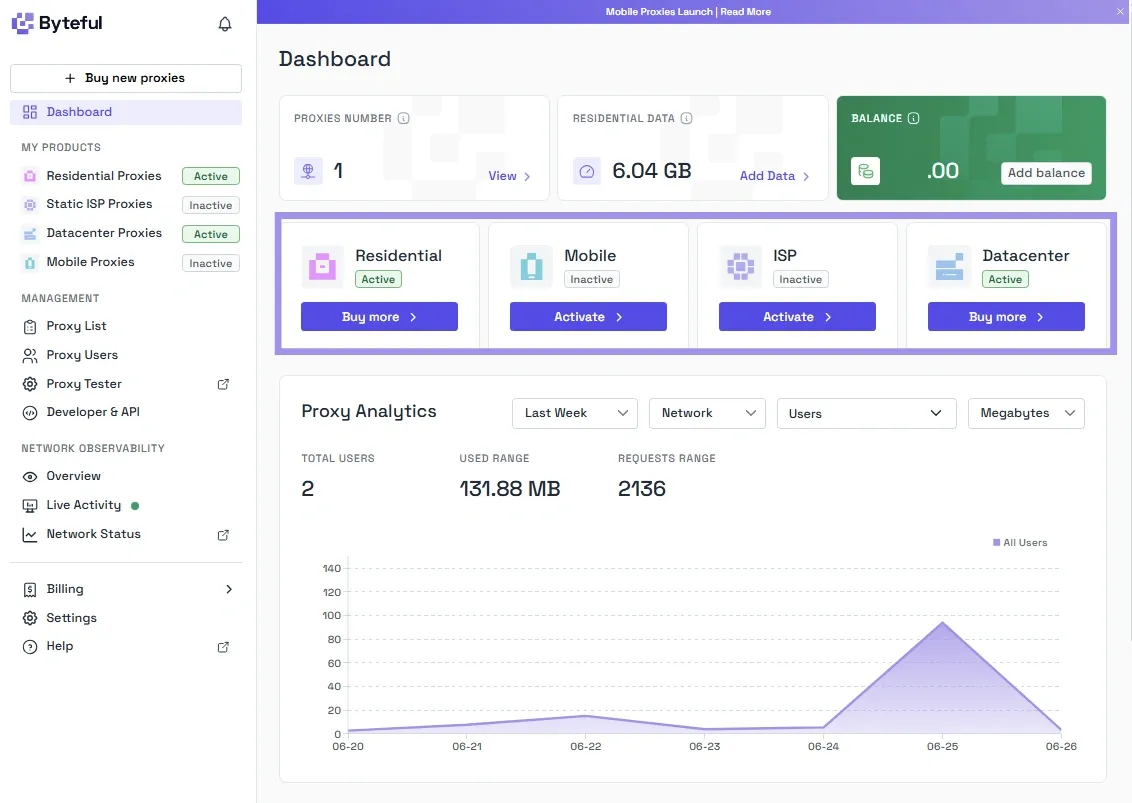Click the Balance info icon
1132x803 pixels.
[x=913, y=118]
